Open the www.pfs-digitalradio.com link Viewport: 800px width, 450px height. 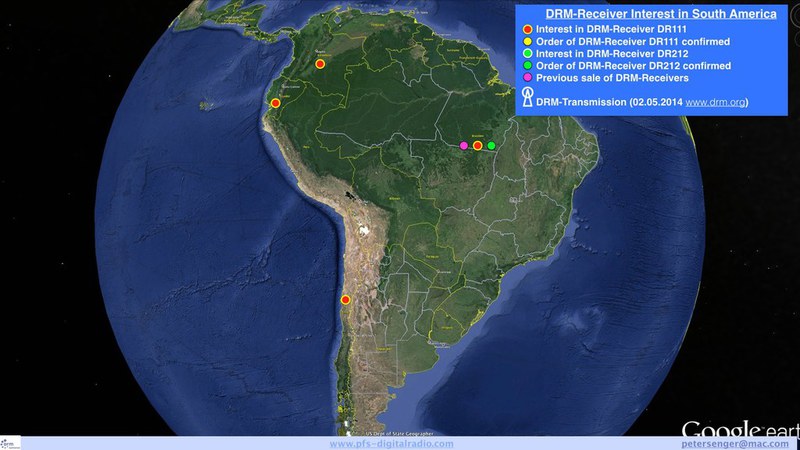coord(391,443)
